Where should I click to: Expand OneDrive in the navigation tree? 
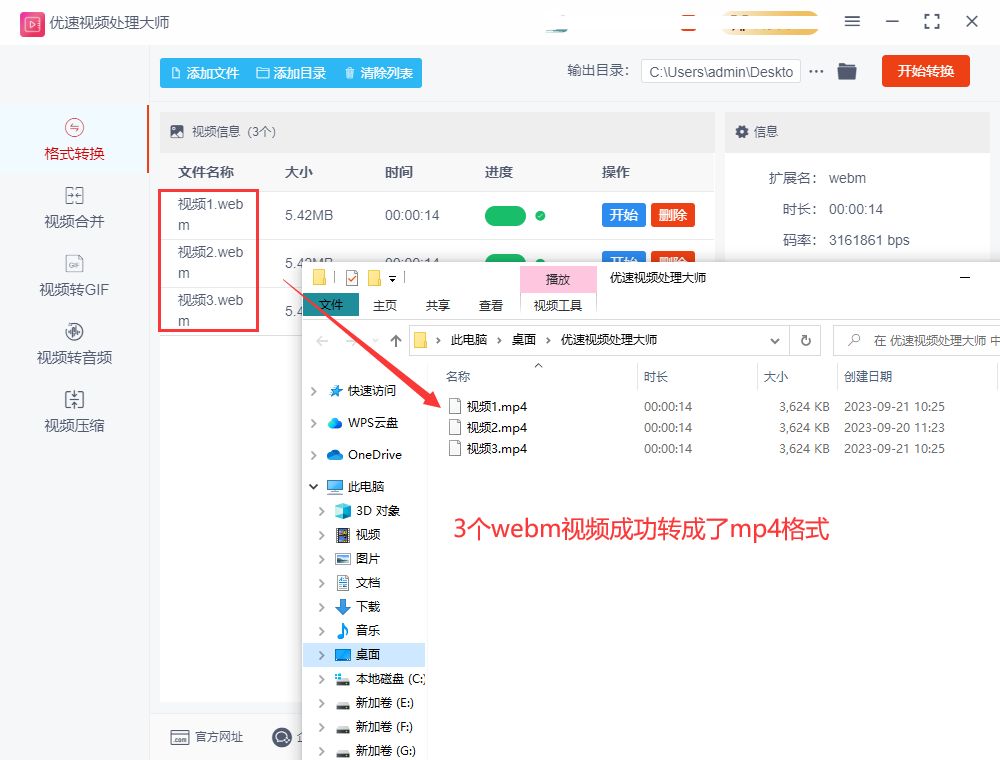pos(313,455)
